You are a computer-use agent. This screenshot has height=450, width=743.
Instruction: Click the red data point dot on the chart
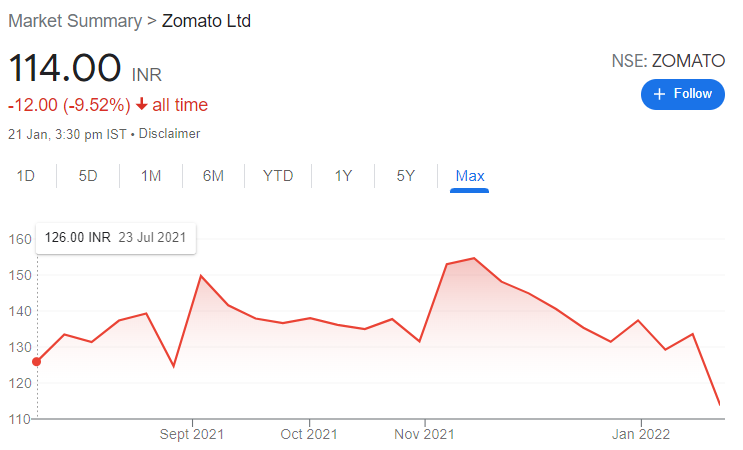pyautogui.click(x=36, y=362)
